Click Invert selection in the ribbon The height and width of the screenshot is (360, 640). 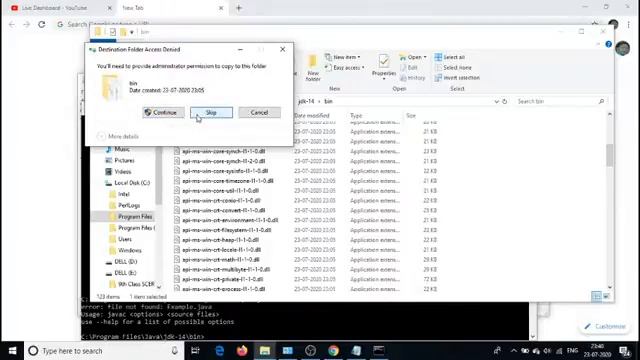pyautogui.click(x=457, y=78)
